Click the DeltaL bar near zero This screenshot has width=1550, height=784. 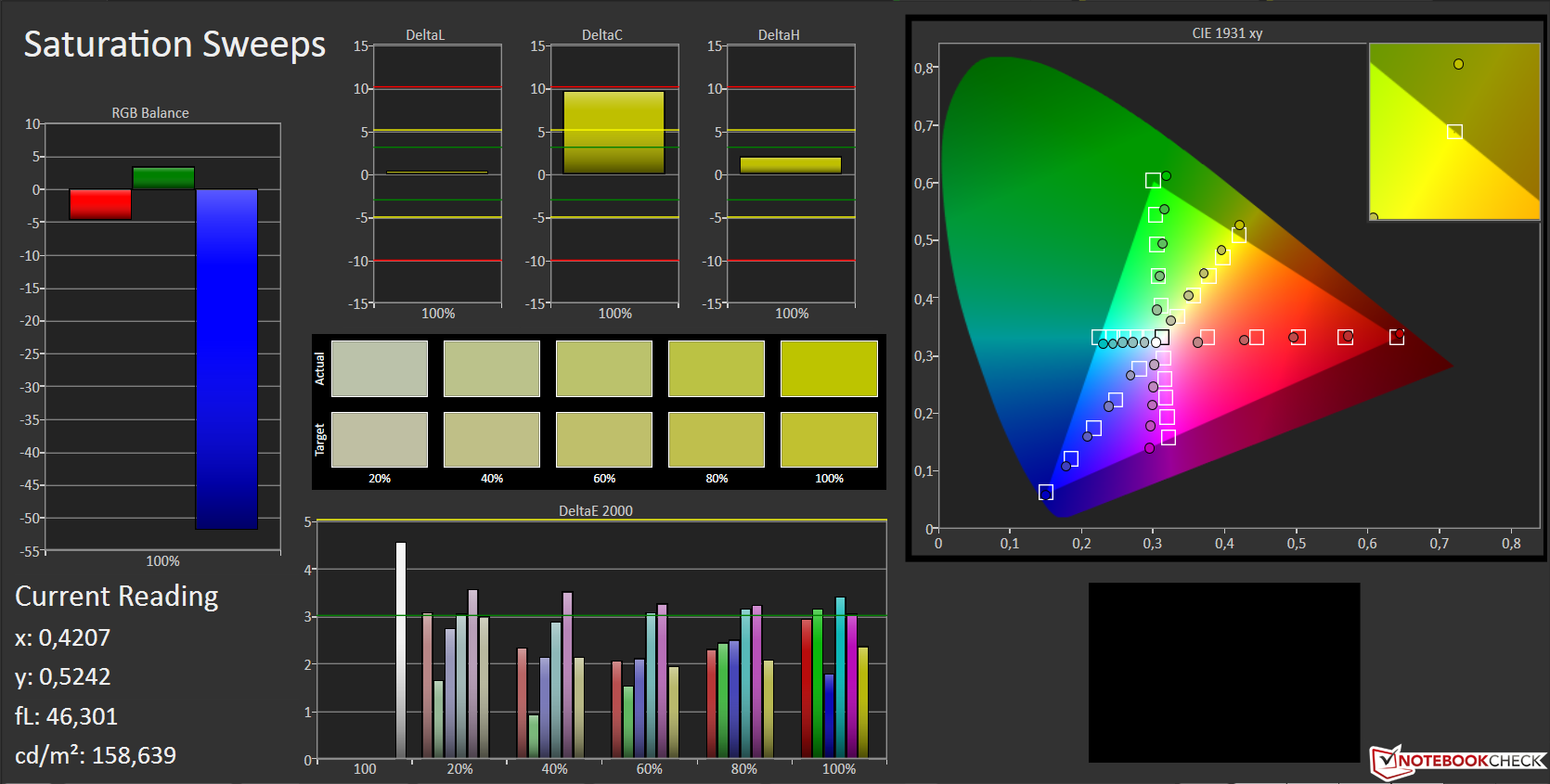(437, 173)
